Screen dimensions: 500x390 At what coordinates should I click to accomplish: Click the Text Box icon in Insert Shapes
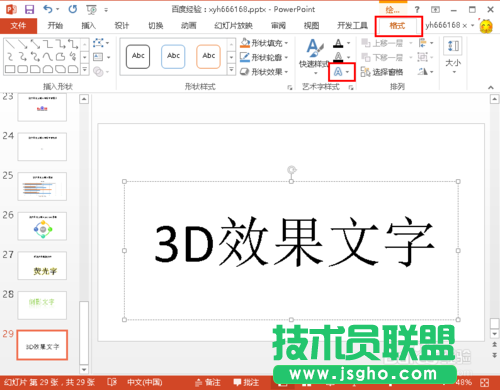tap(98, 57)
